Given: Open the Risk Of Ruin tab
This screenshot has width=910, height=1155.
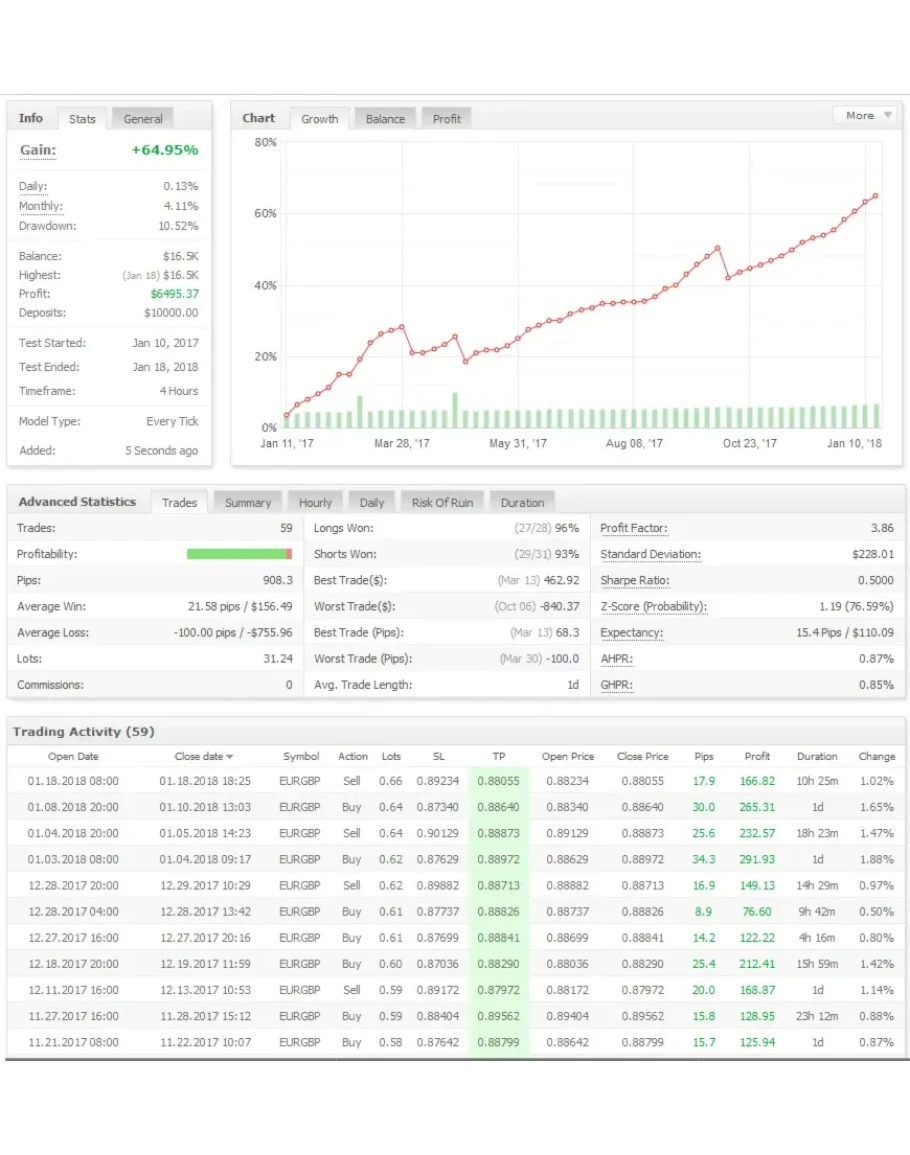Looking at the screenshot, I should coord(442,503).
